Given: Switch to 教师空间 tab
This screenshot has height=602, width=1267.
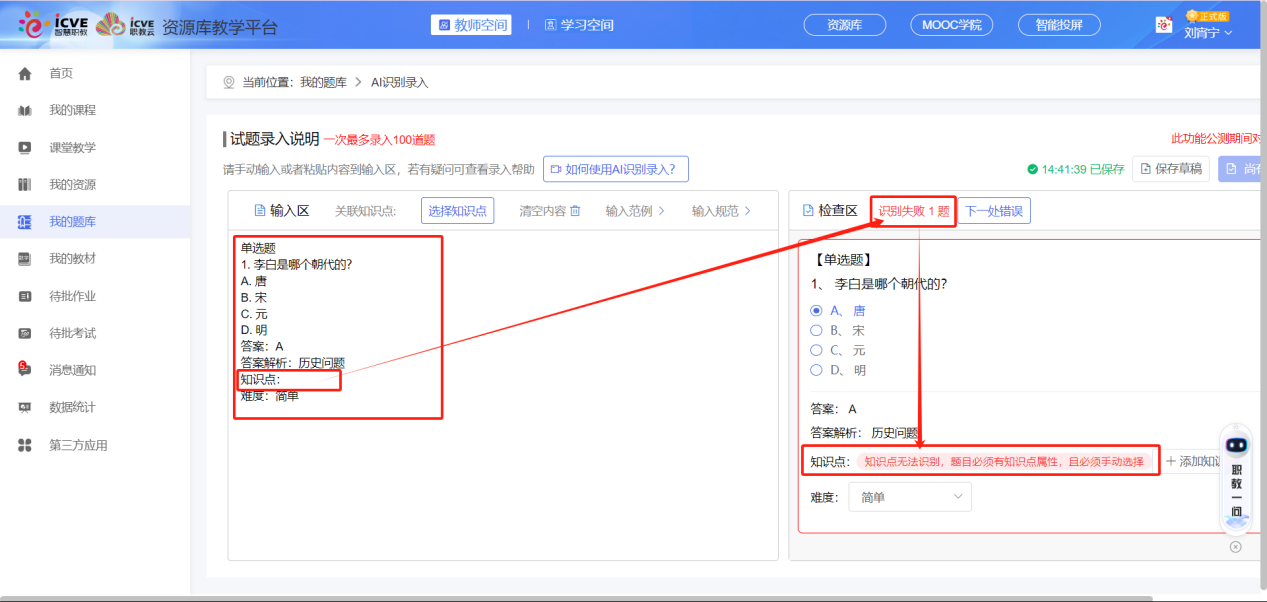Looking at the screenshot, I should 471,25.
